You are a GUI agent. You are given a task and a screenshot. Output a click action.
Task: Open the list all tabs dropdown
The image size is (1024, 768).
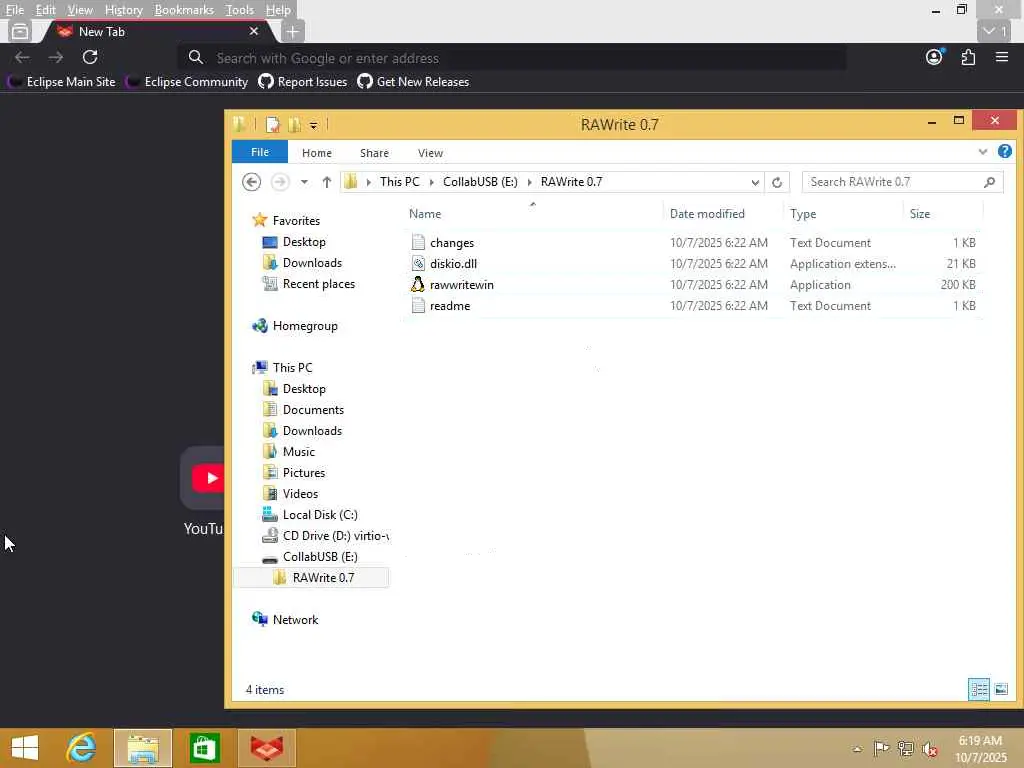tap(995, 31)
